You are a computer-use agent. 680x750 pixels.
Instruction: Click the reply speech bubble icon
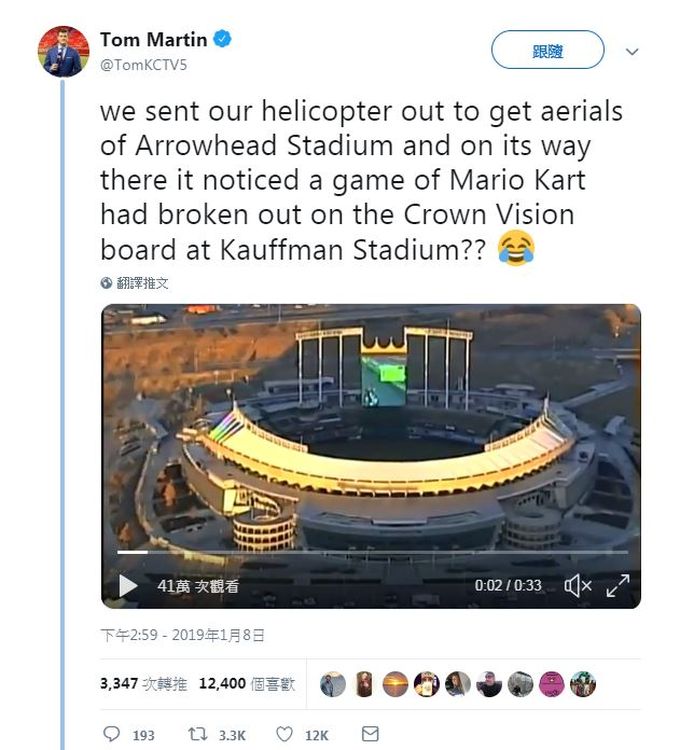[x=111, y=734]
